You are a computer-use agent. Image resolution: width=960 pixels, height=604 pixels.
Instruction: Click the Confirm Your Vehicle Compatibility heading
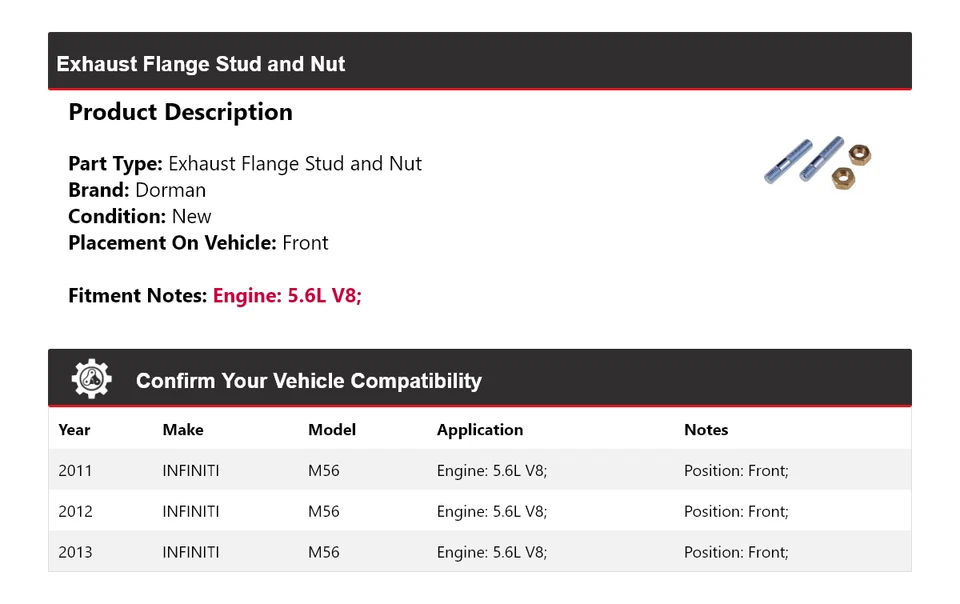308,381
